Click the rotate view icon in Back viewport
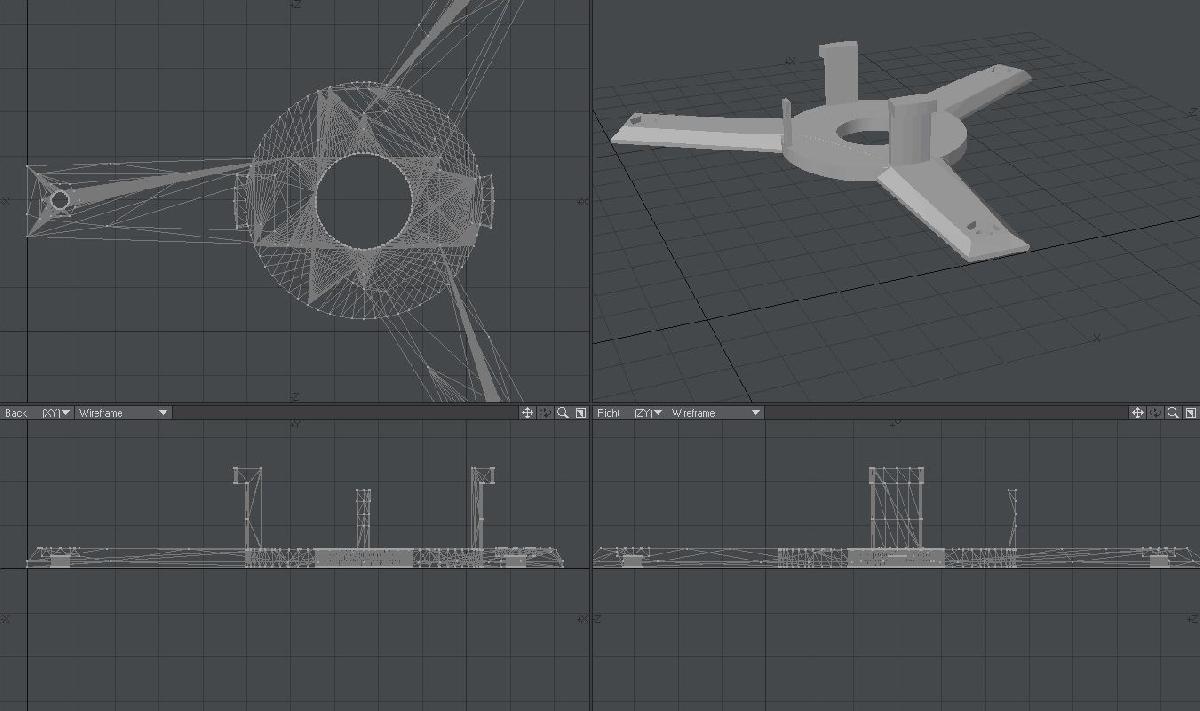The image size is (1200, 711). pyautogui.click(x=545, y=413)
